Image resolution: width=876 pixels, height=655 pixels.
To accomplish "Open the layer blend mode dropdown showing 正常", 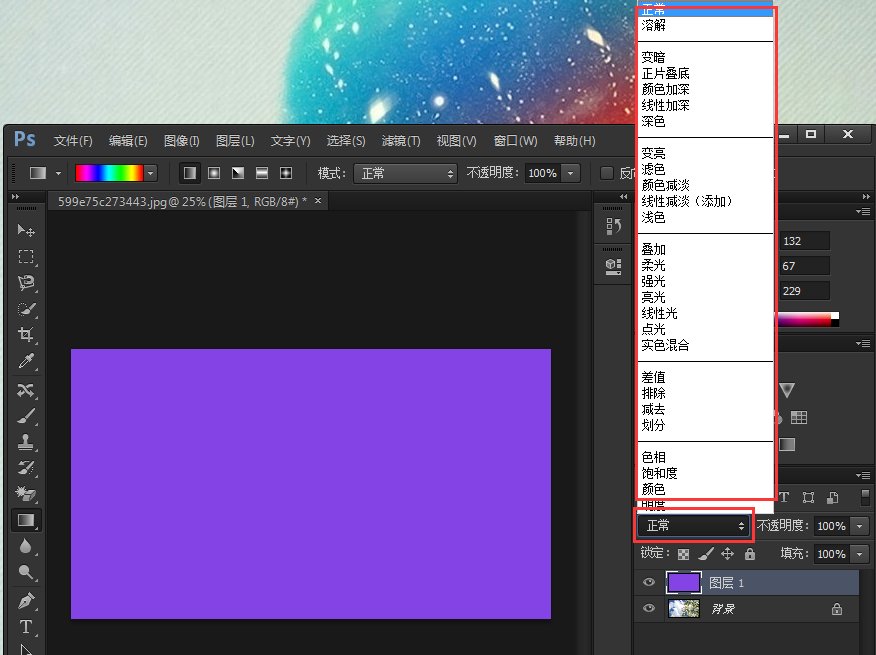I will [690, 525].
